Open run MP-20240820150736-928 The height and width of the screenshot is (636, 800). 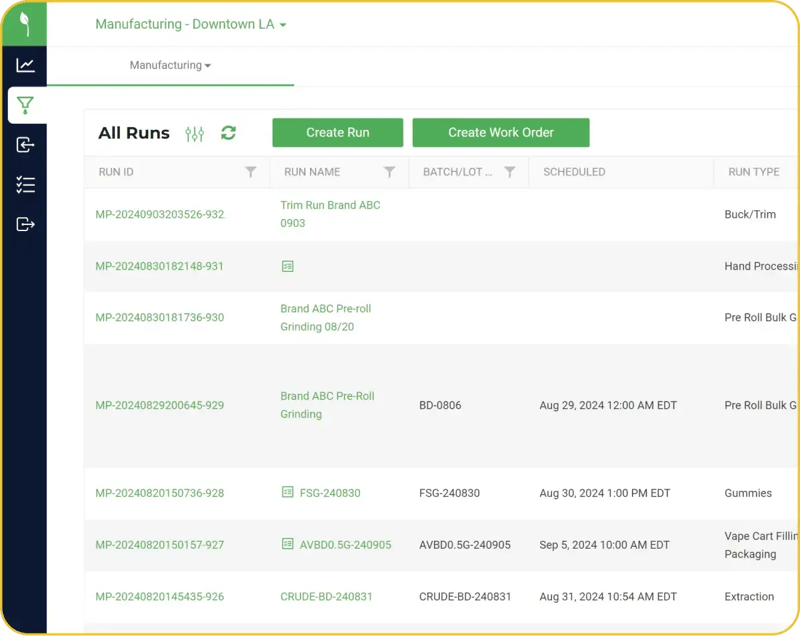[160, 493]
